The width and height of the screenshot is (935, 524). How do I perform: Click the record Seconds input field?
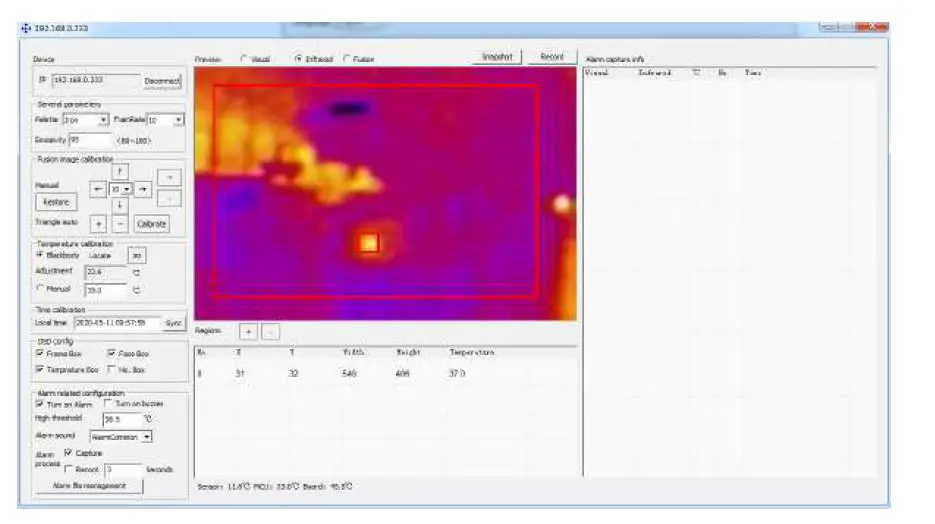[124, 469]
